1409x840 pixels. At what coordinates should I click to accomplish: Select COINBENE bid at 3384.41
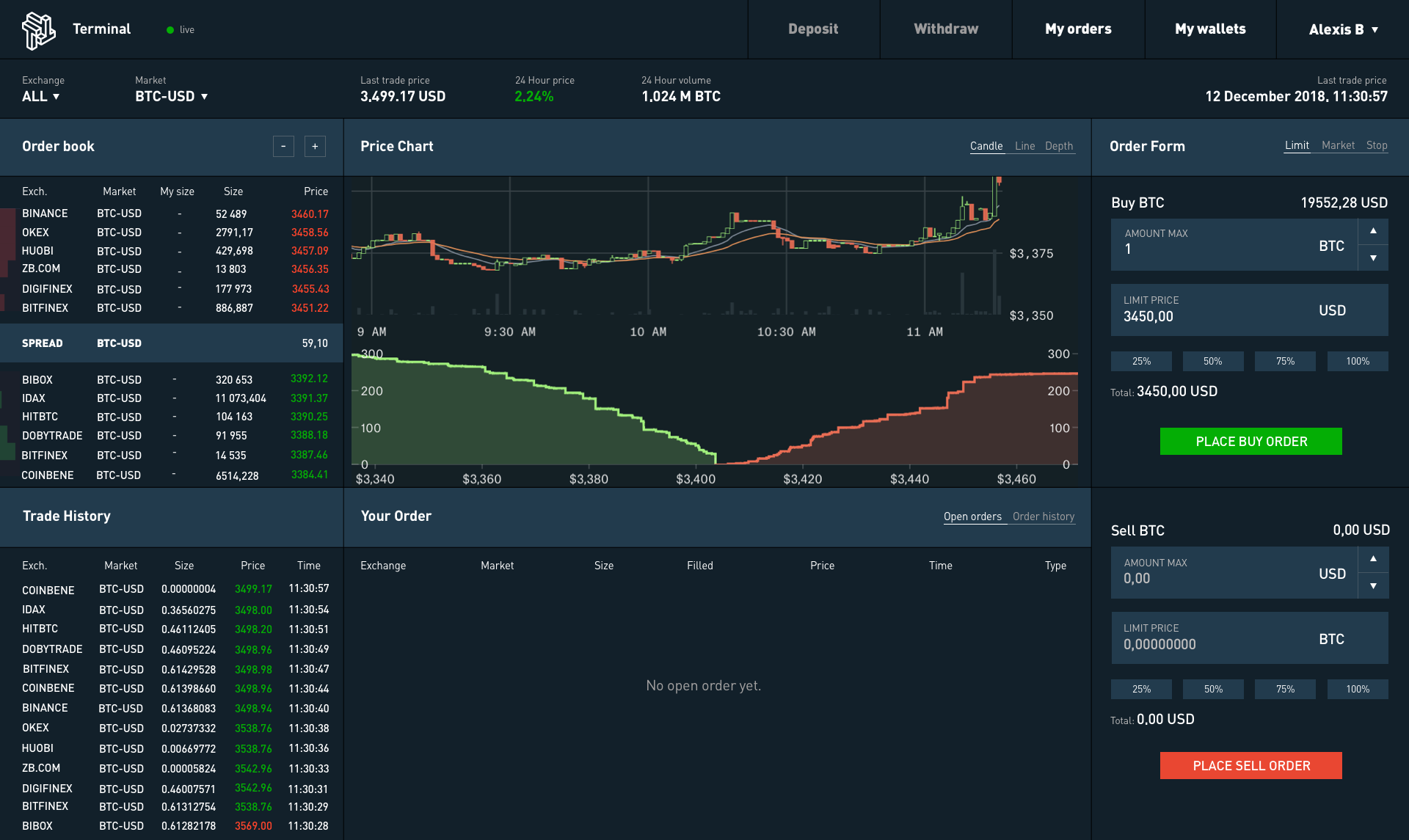point(172,475)
